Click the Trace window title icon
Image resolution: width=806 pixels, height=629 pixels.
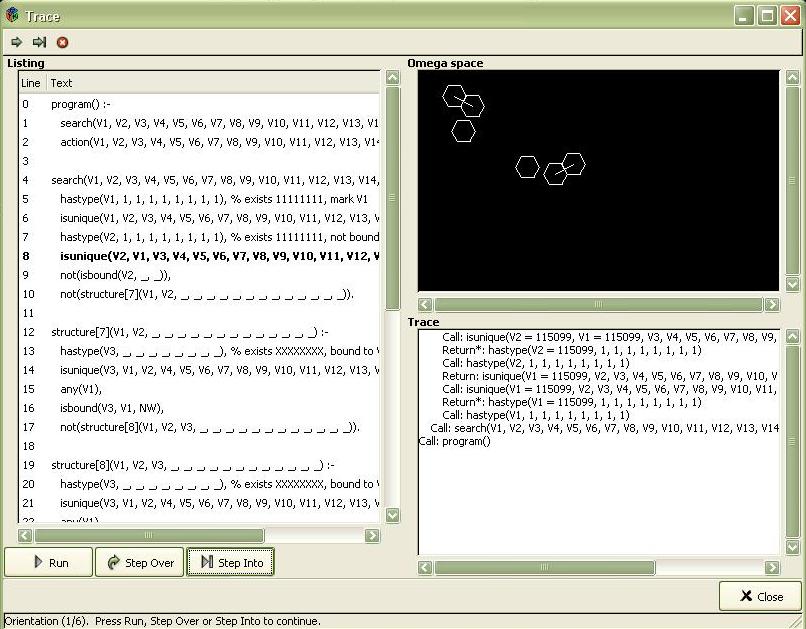click(x=12, y=15)
